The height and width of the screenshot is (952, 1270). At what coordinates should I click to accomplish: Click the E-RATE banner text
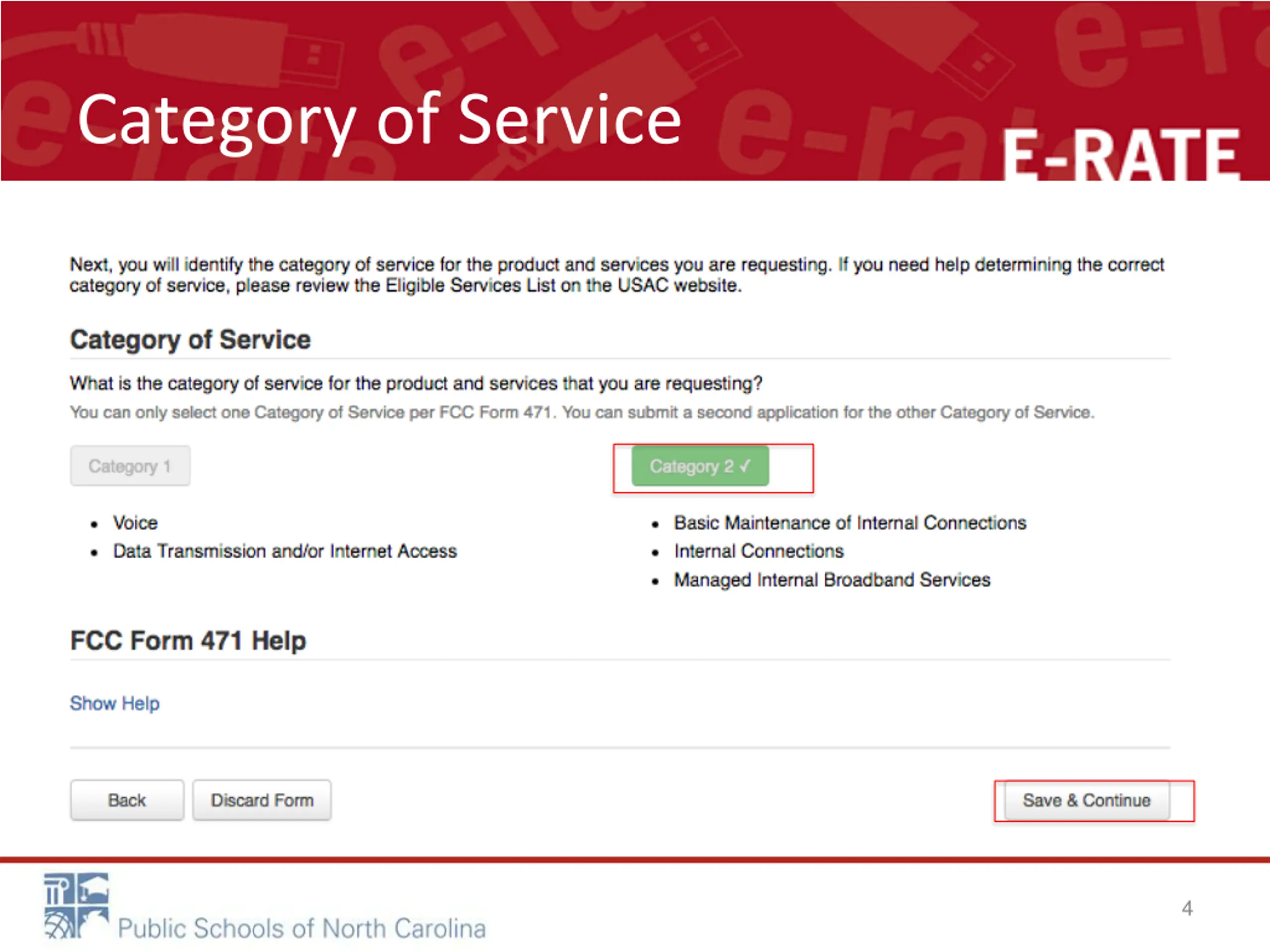point(1121,154)
